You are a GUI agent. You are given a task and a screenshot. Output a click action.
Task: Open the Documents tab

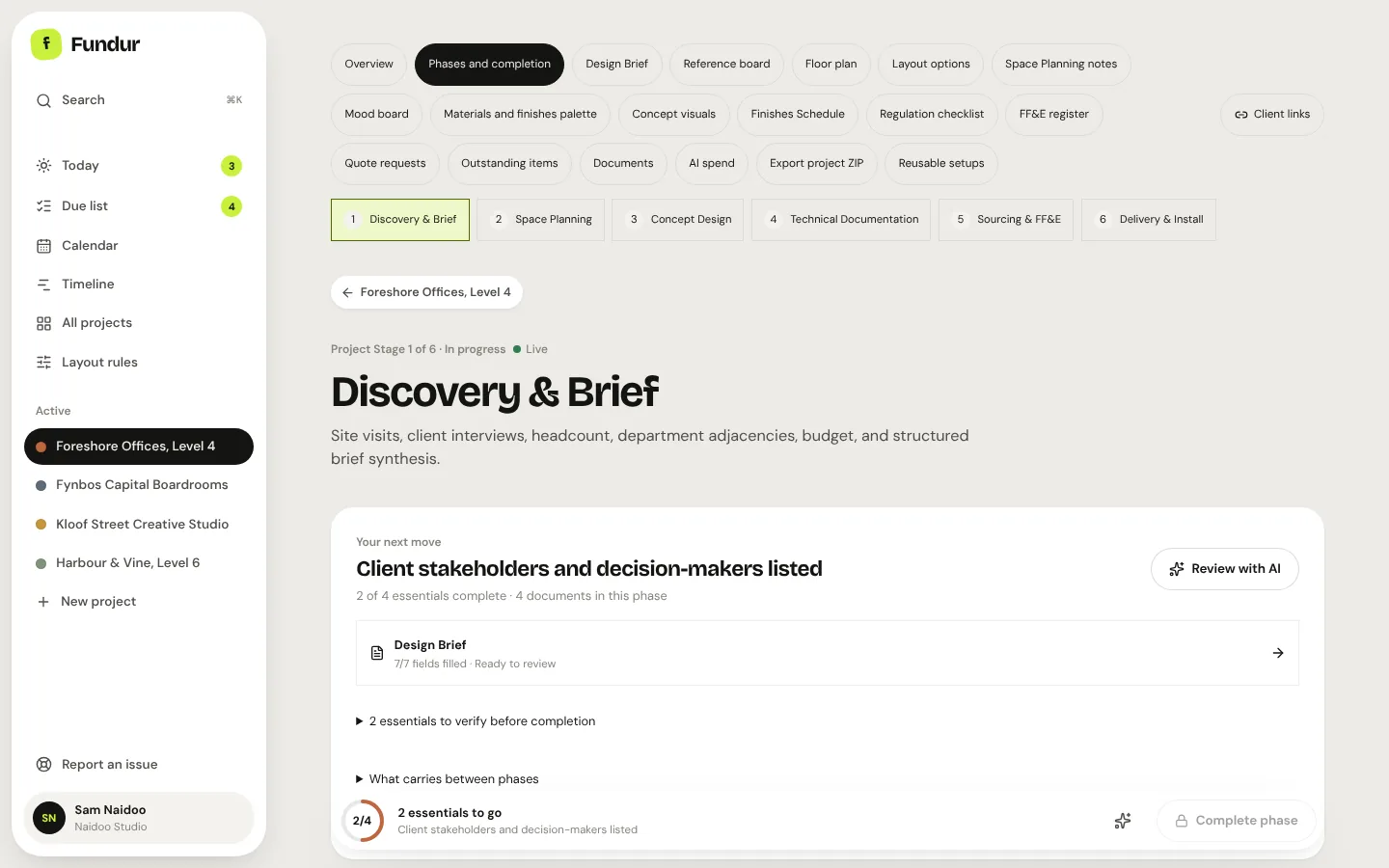[x=623, y=164]
